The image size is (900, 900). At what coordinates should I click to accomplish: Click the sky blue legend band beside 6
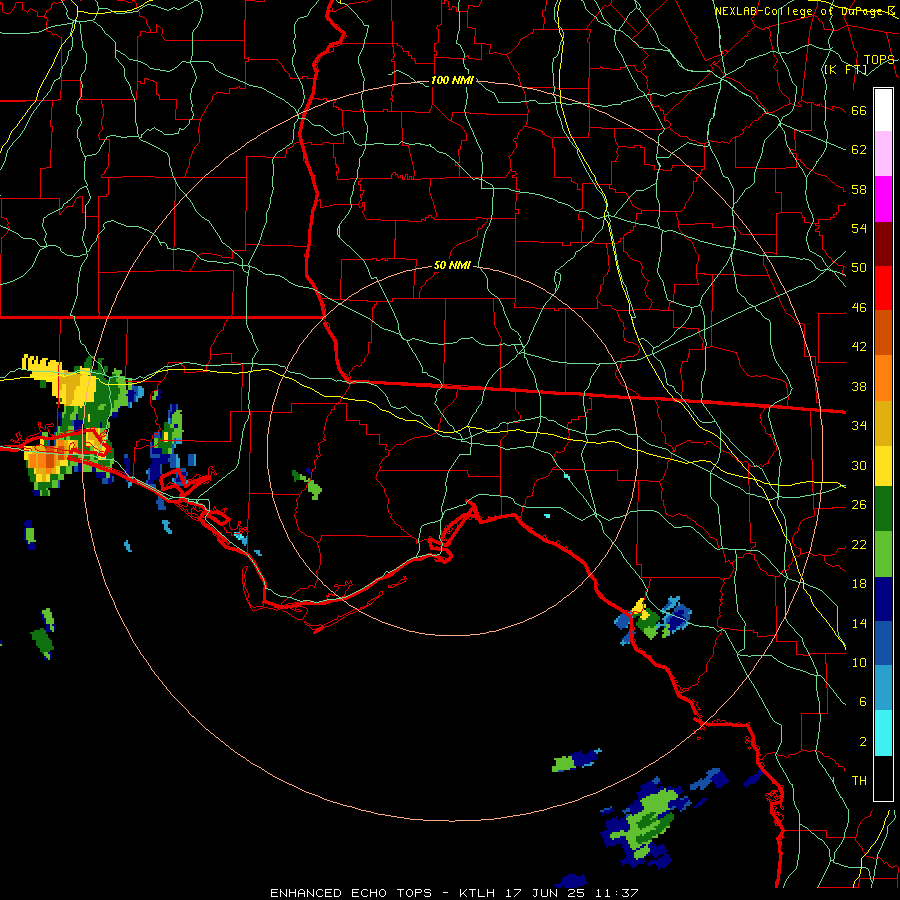tap(883, 688)
